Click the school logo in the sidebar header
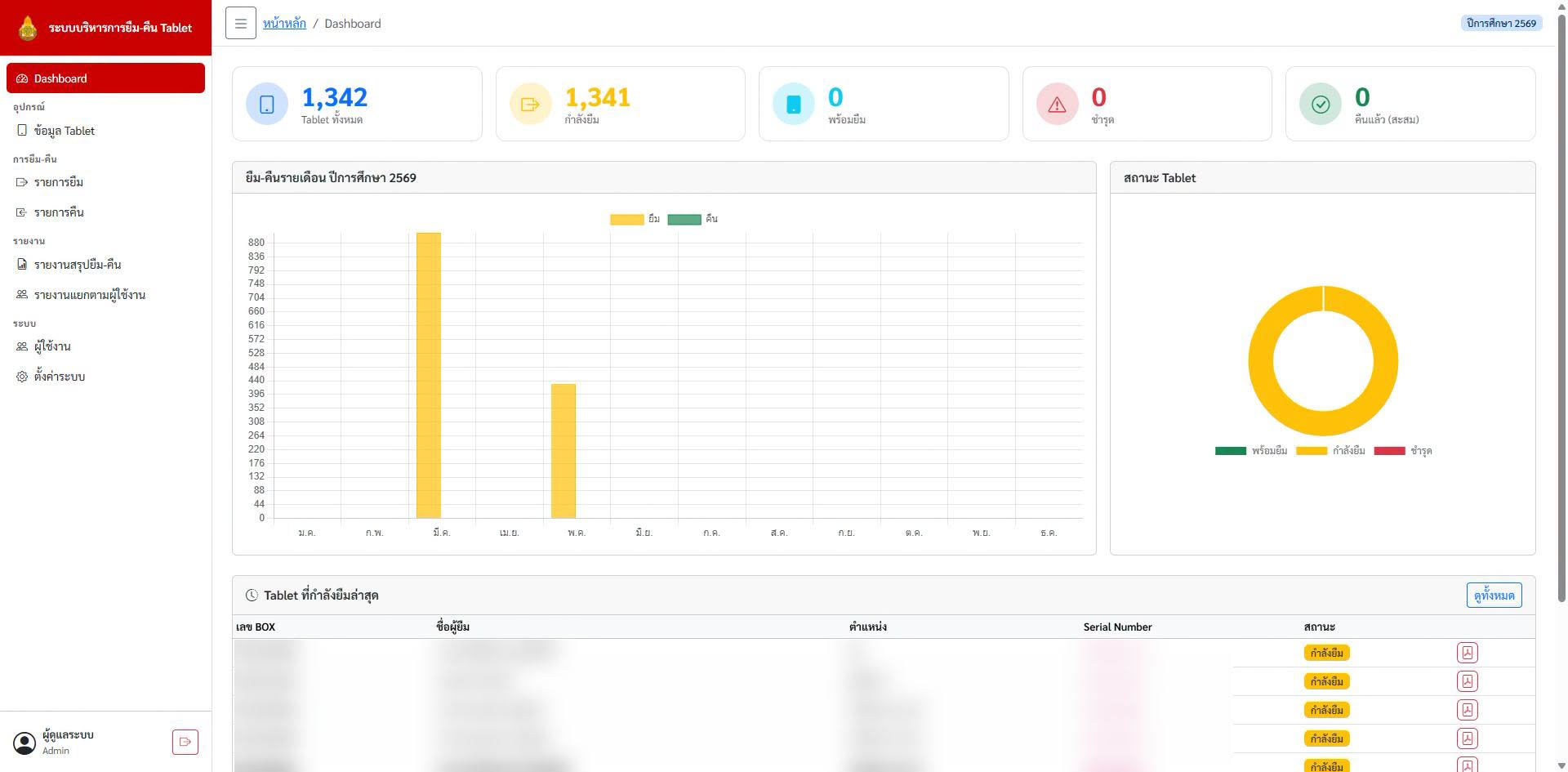 click(28, 28)
